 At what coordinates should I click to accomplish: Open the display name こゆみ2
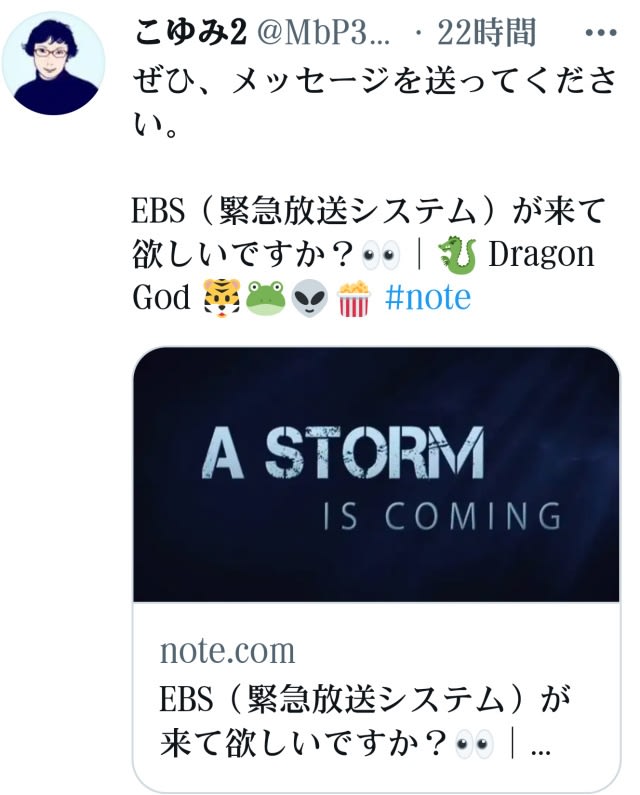(190, 33)
